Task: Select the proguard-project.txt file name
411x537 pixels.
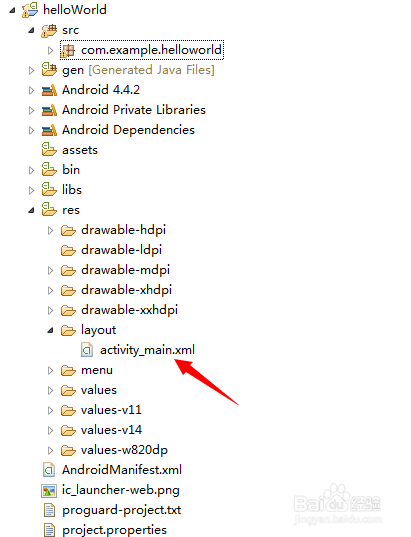Action: (122, 510)
